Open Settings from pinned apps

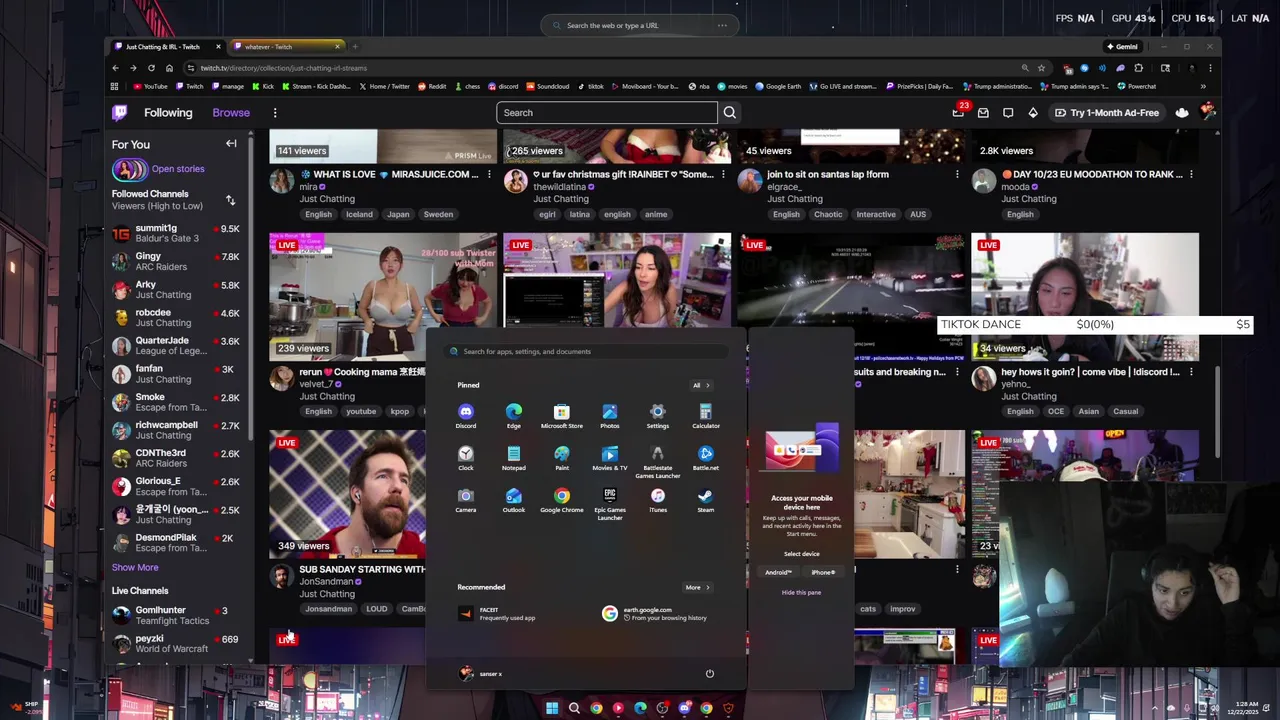(x=658, y=416)
